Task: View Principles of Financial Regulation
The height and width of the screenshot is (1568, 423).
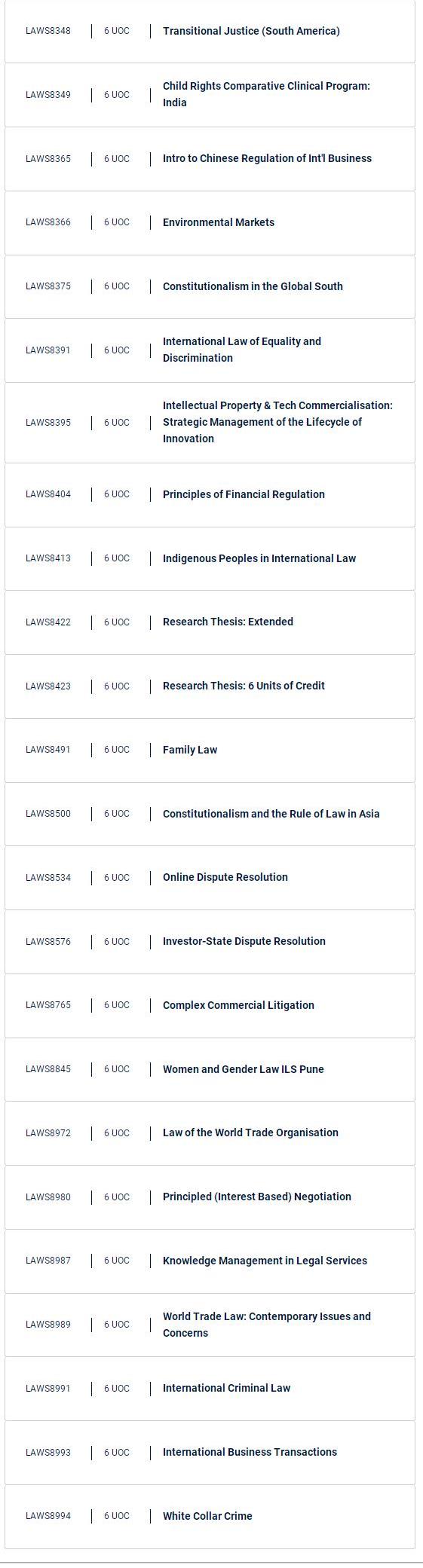Action: click(x=210, y=495)
